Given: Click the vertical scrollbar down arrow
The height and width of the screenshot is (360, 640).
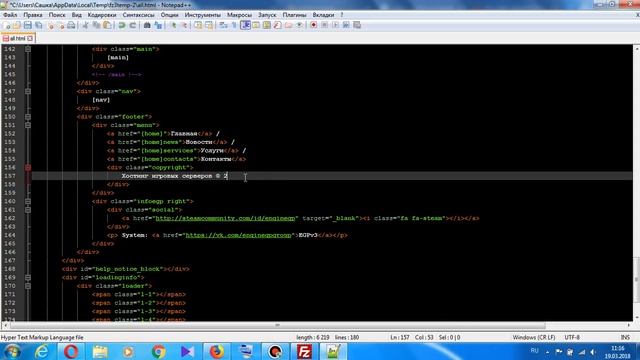Looking at the screenshot, I should point(636,317).
